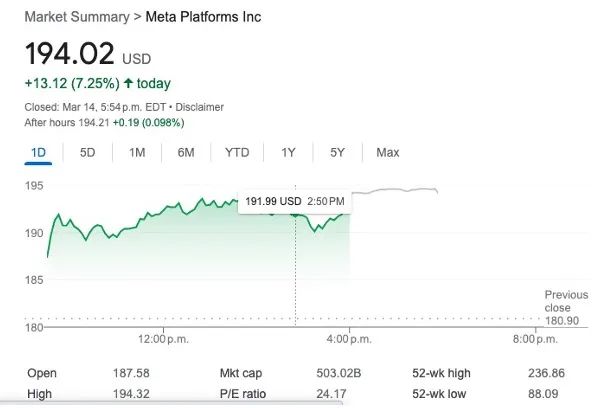
Task: Show the 5Y price chart
Action: (337, 152)
